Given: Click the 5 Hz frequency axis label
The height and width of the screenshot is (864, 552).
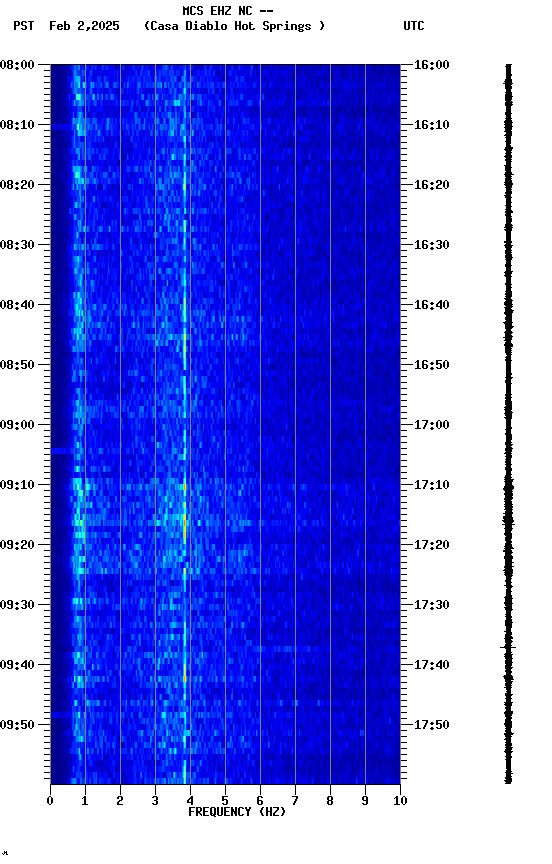Looking at the screenshot, I should [x=225, y=801].
